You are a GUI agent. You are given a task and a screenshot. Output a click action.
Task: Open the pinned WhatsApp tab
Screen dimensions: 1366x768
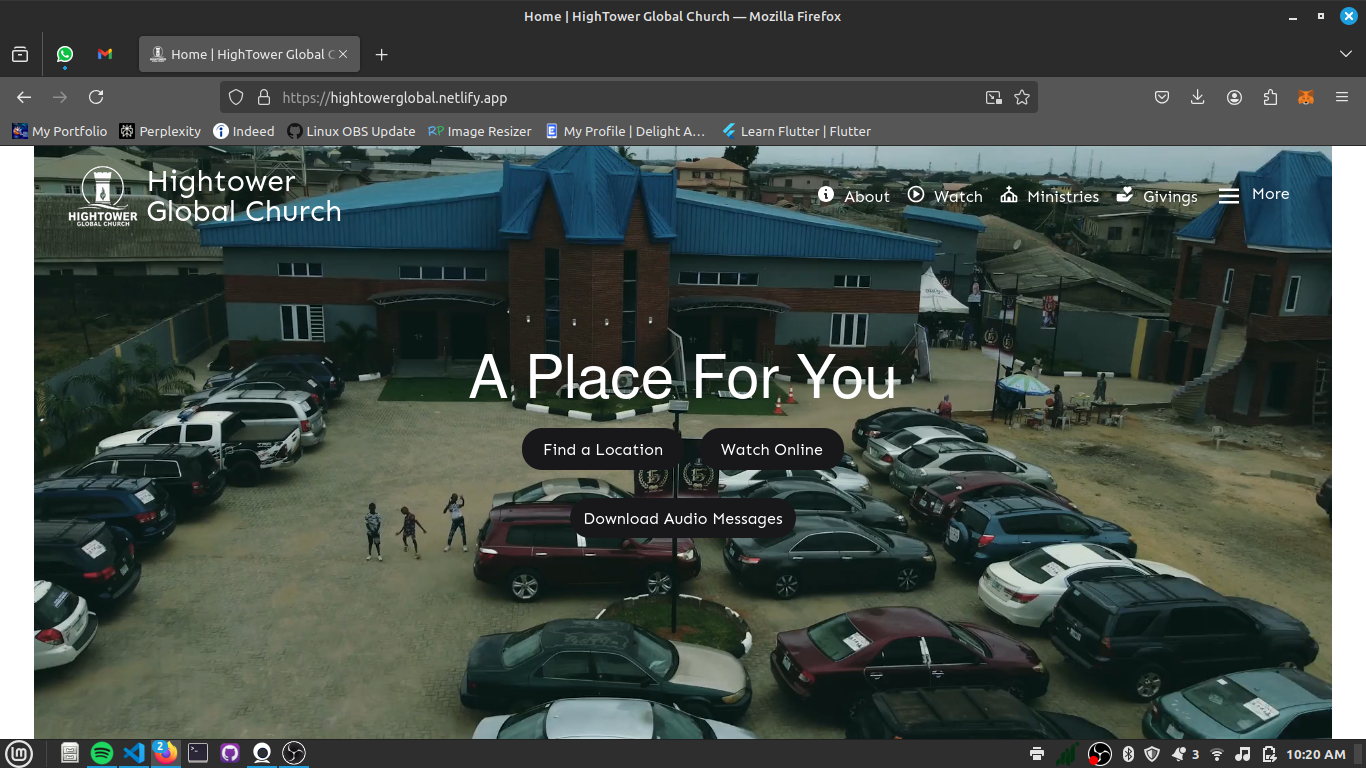click(65, 54)
